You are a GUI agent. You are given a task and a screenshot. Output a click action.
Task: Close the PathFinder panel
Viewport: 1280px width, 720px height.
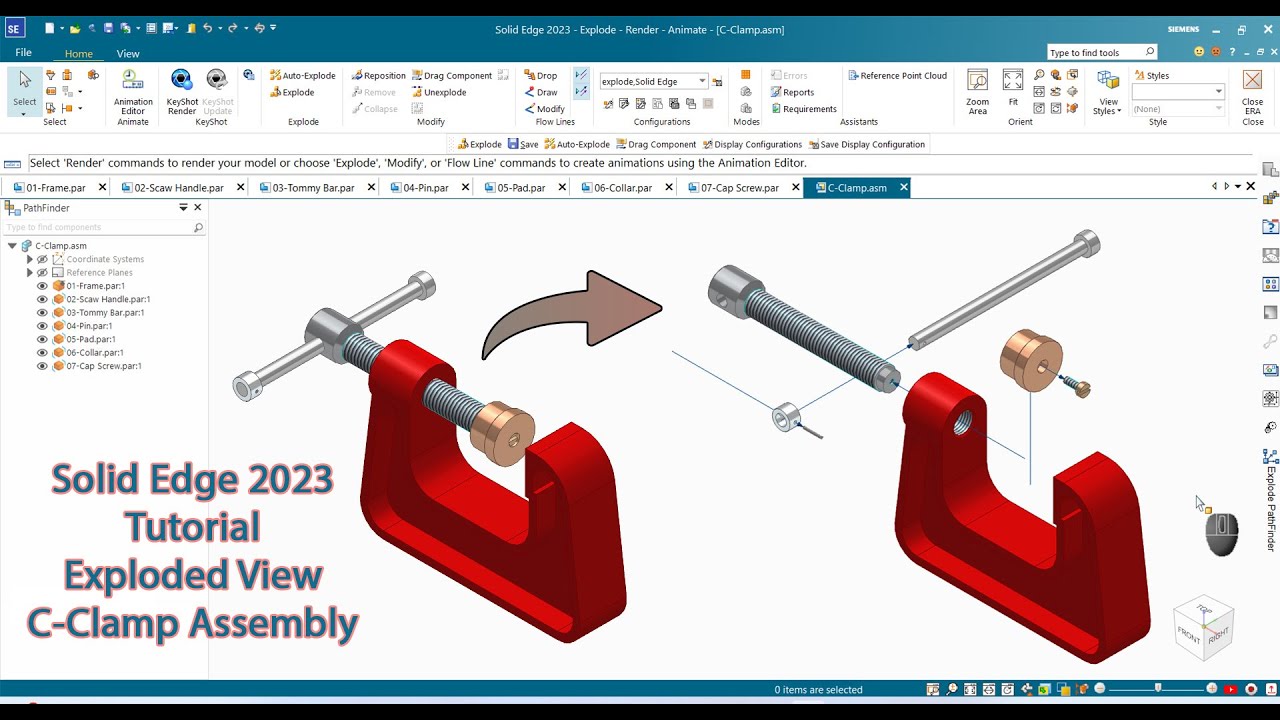click(197, 207)
